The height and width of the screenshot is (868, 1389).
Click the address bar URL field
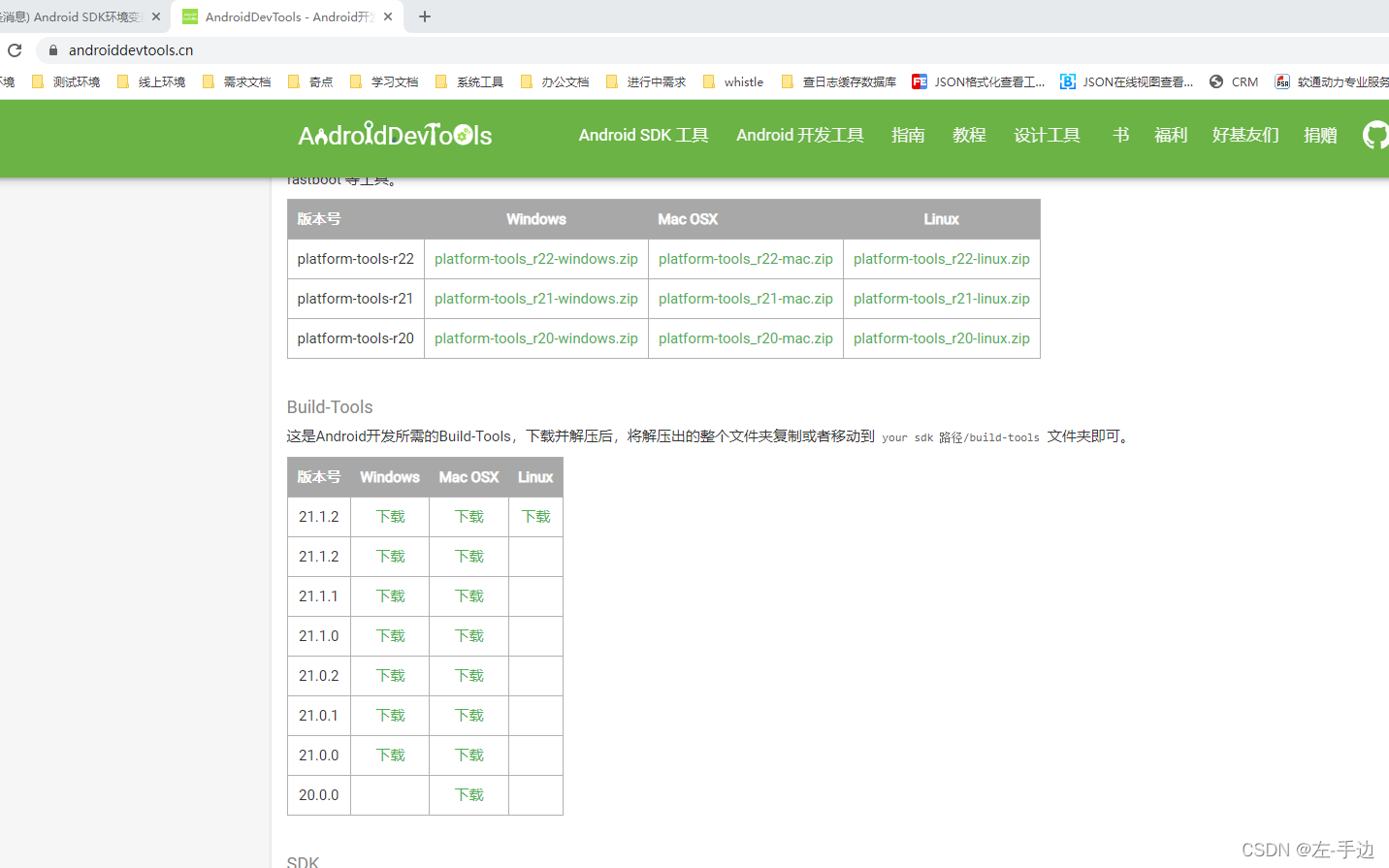point(131,49)
